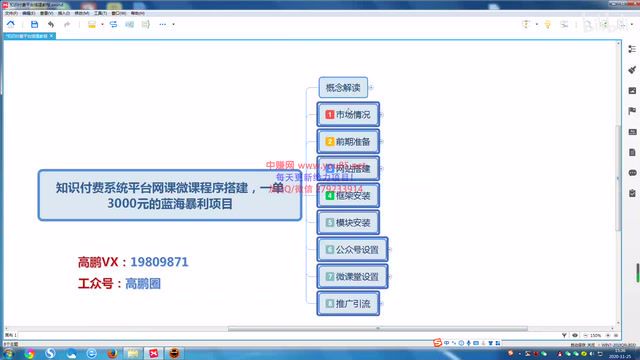Open the file explorer folder on the taskbar
The width and height of the screenshot is (640, 360).
pyautogui.click(x=133, y=353)
